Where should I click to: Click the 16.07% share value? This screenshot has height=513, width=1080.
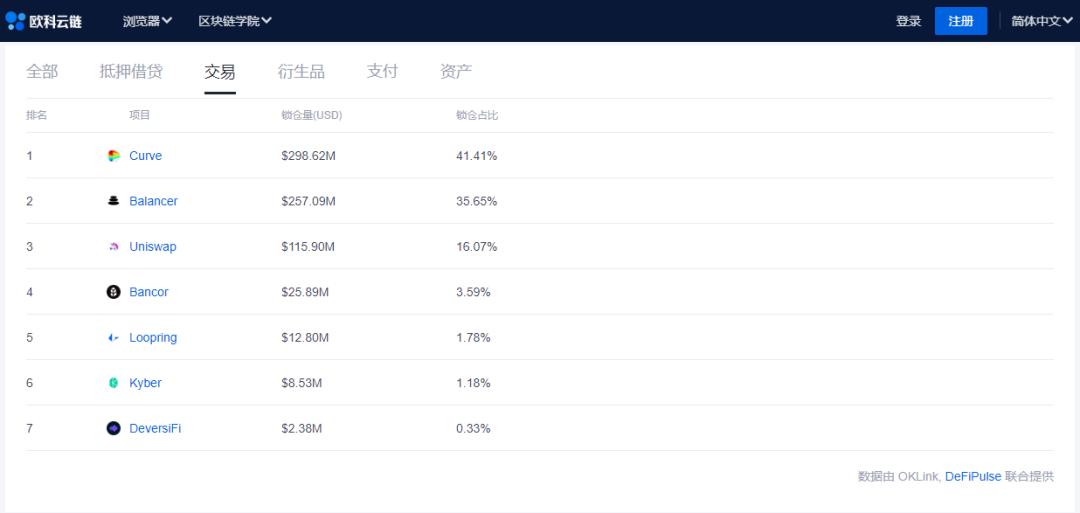477,247
